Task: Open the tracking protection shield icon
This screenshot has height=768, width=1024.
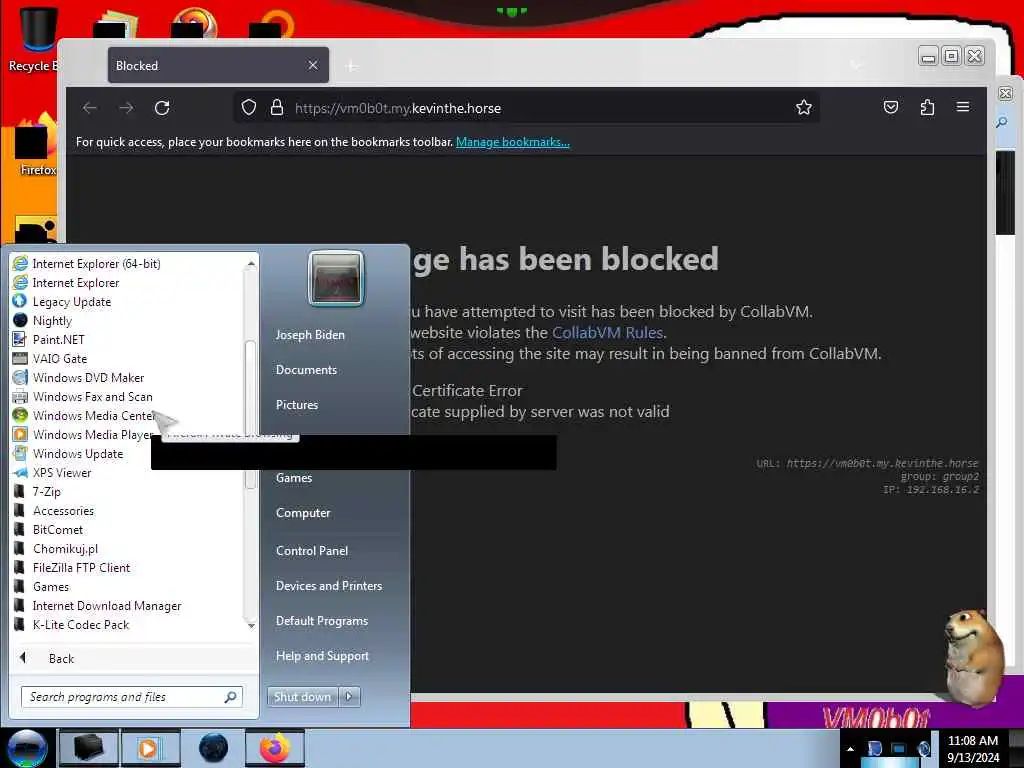Action: pos(249,108)
